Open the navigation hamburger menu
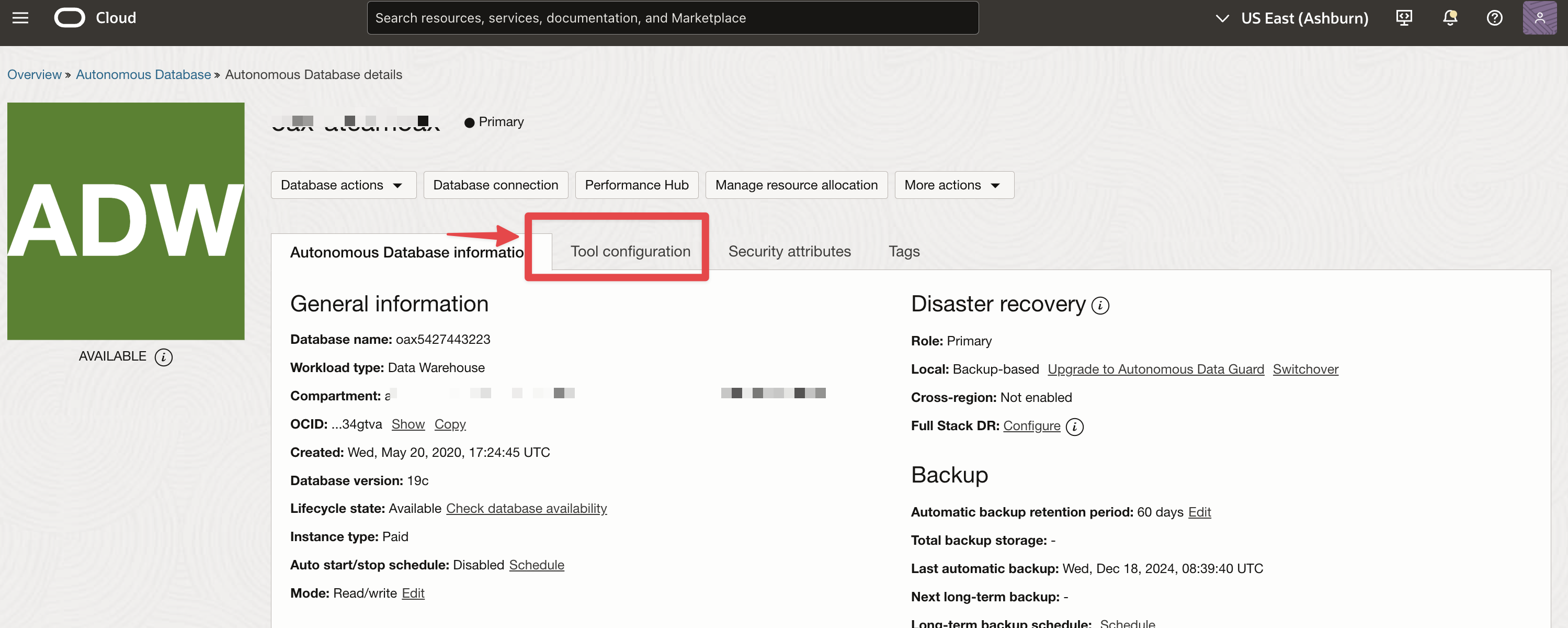Image resolution: width=1568 pixels, height=628 pixels. point(20,18)
